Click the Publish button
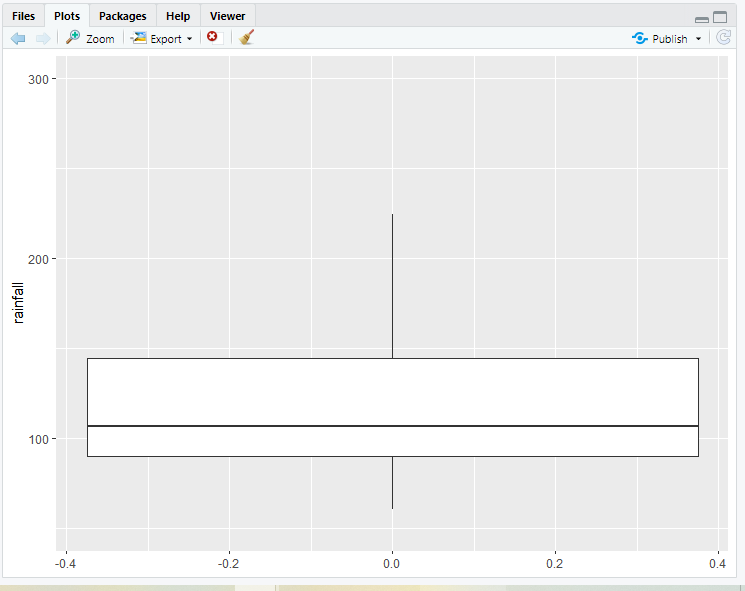745x591 pixels. (x=659, y=38)
